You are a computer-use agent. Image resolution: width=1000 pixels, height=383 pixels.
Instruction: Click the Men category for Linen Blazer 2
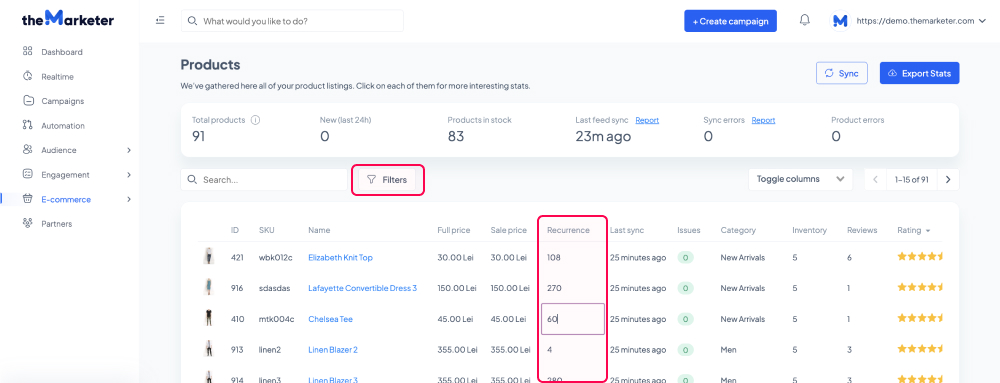(728, 350)
